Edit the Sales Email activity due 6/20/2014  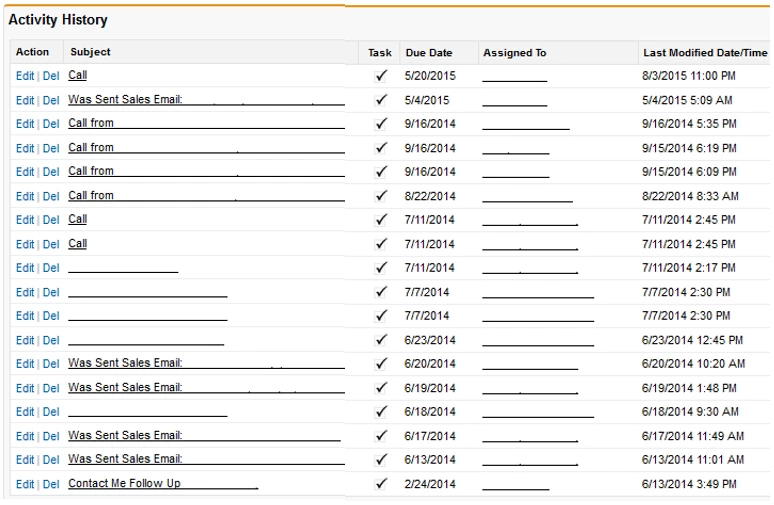[x=25, y=364]
